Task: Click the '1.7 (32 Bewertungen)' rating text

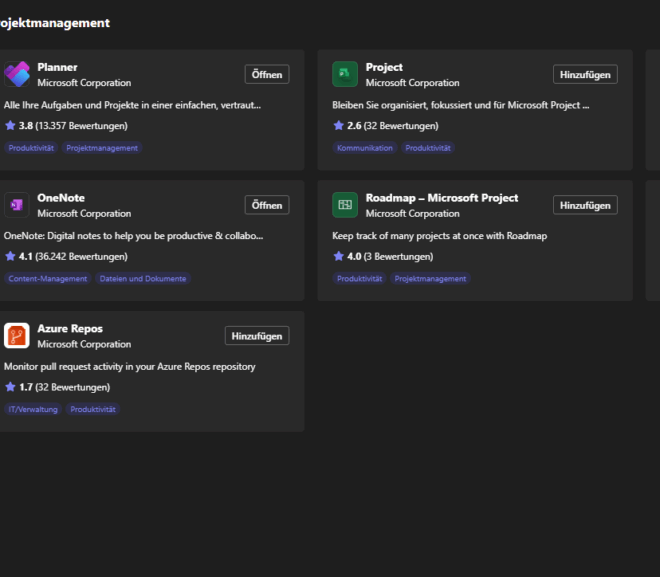Action: click(x=65, y=388)
